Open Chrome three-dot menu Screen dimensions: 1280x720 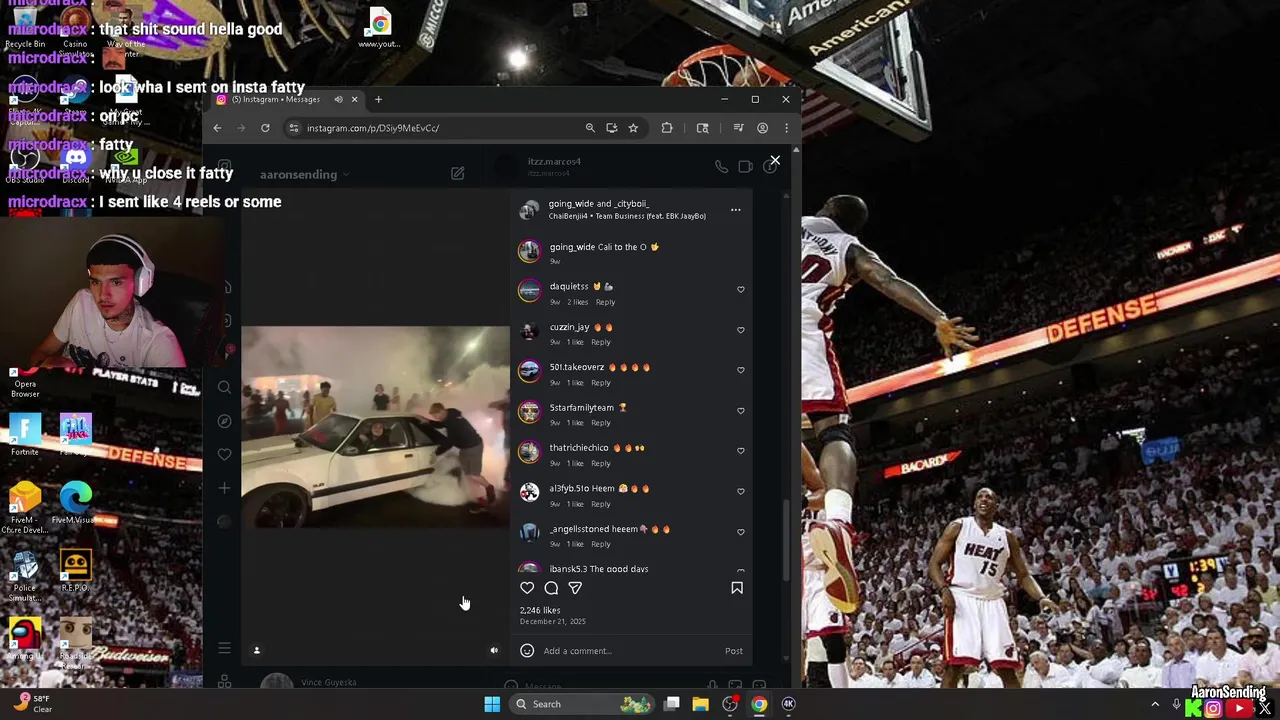point(786,128)
